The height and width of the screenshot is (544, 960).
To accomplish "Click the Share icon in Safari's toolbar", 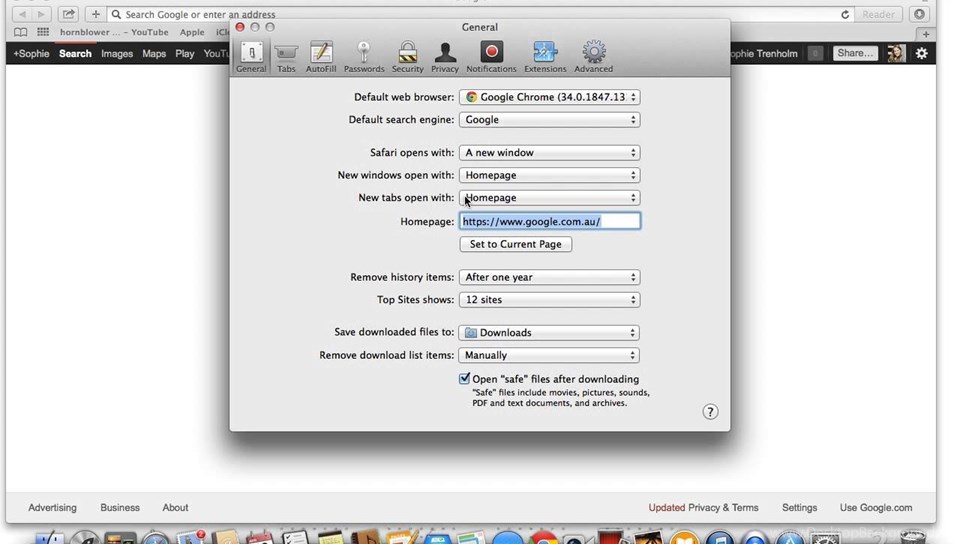I will click(x=69, y=14).
